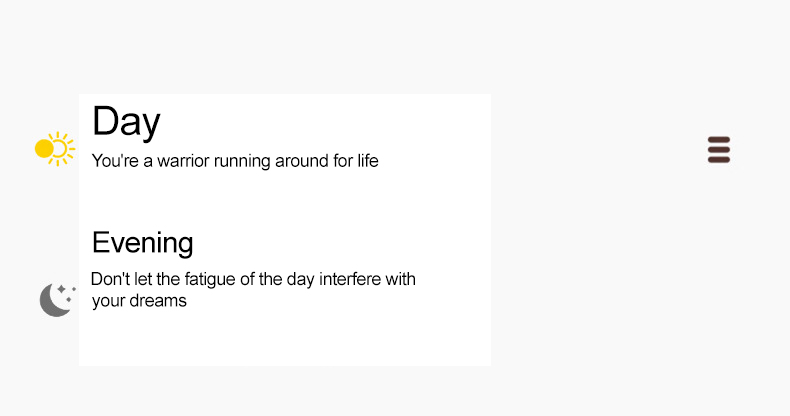Click the word "interfere" in the Evening description

click(x=351, y=279)
